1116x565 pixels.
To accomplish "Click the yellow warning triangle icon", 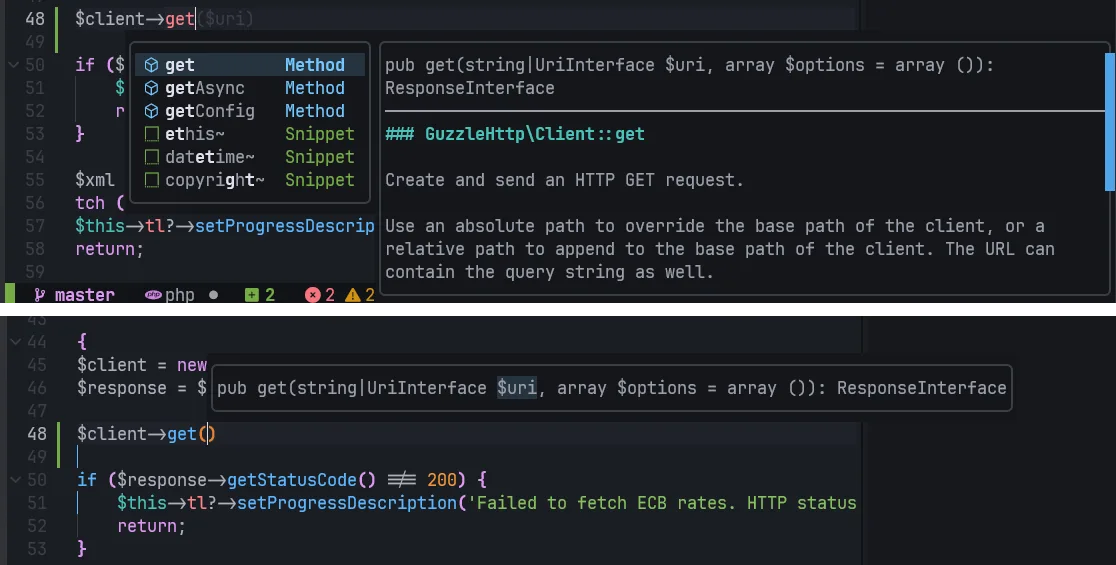I will 352,295.
